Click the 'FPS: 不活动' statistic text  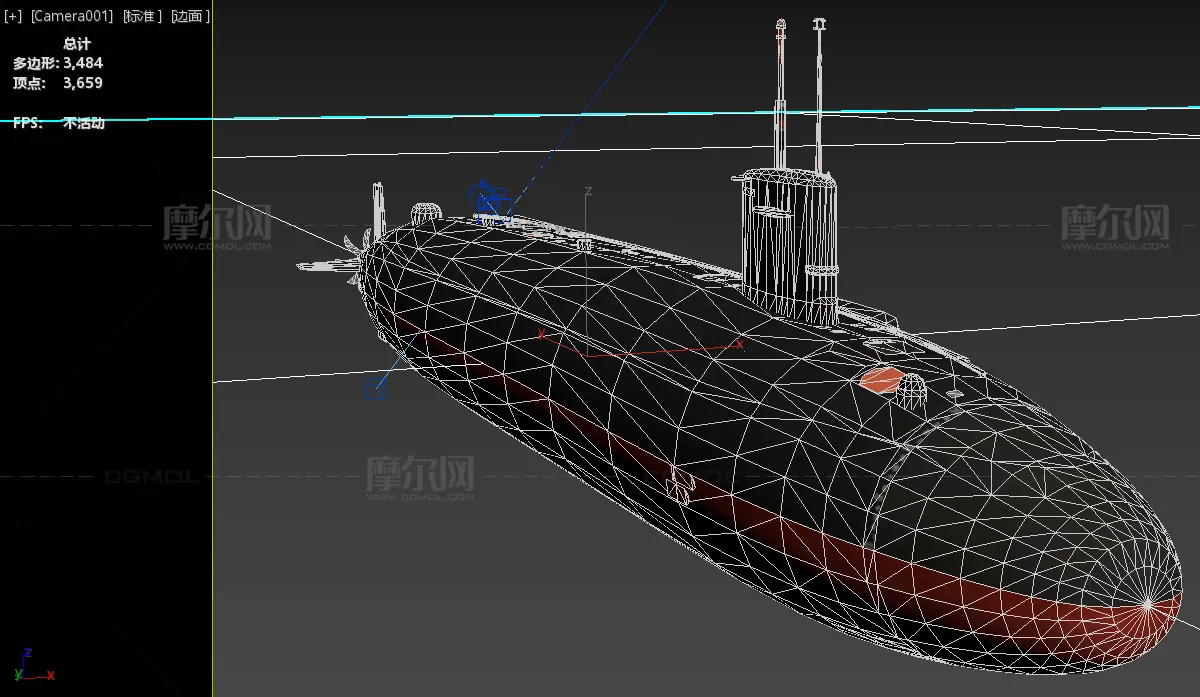coord(58,123)
